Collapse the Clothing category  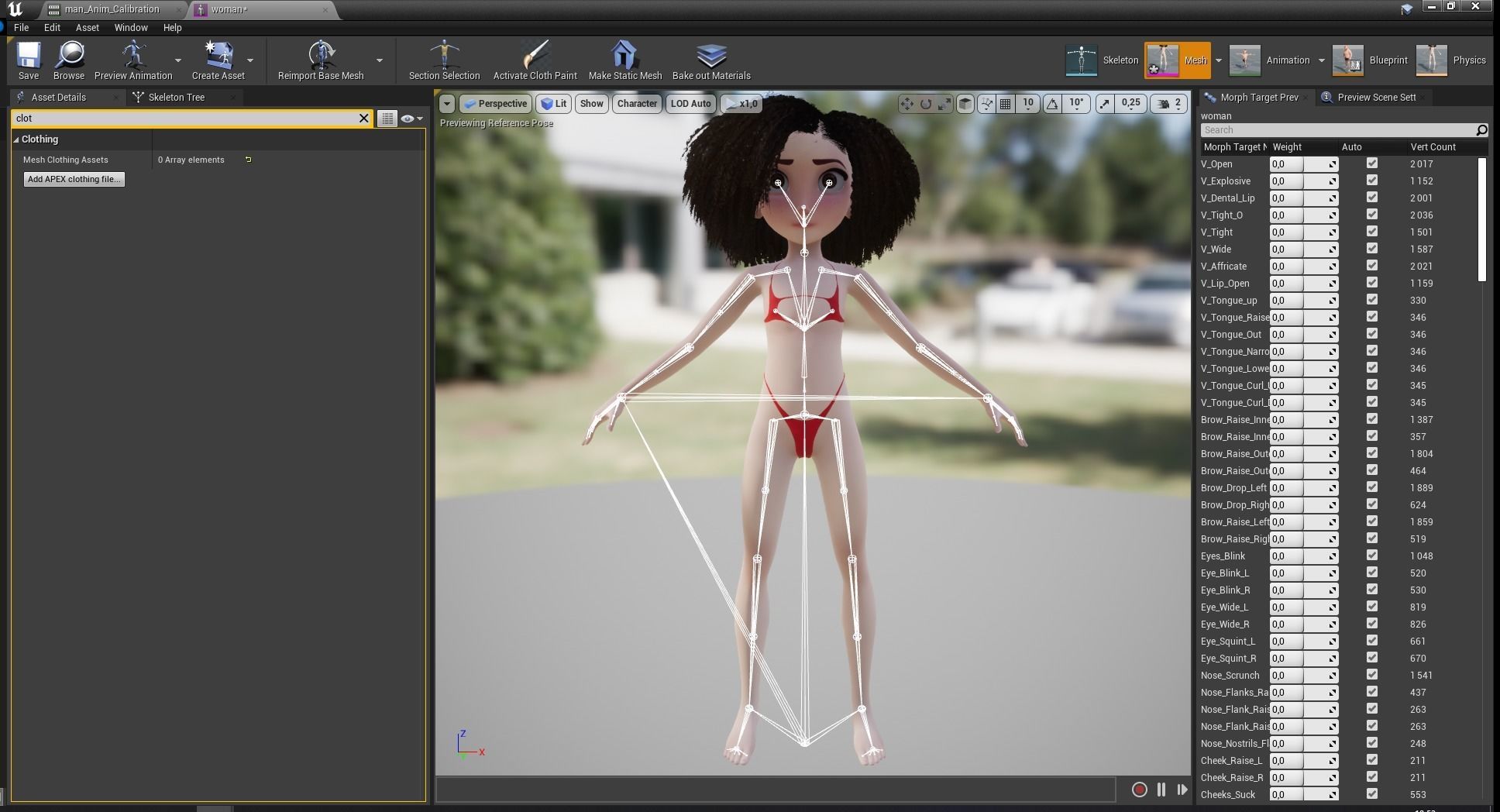point(16,139)
